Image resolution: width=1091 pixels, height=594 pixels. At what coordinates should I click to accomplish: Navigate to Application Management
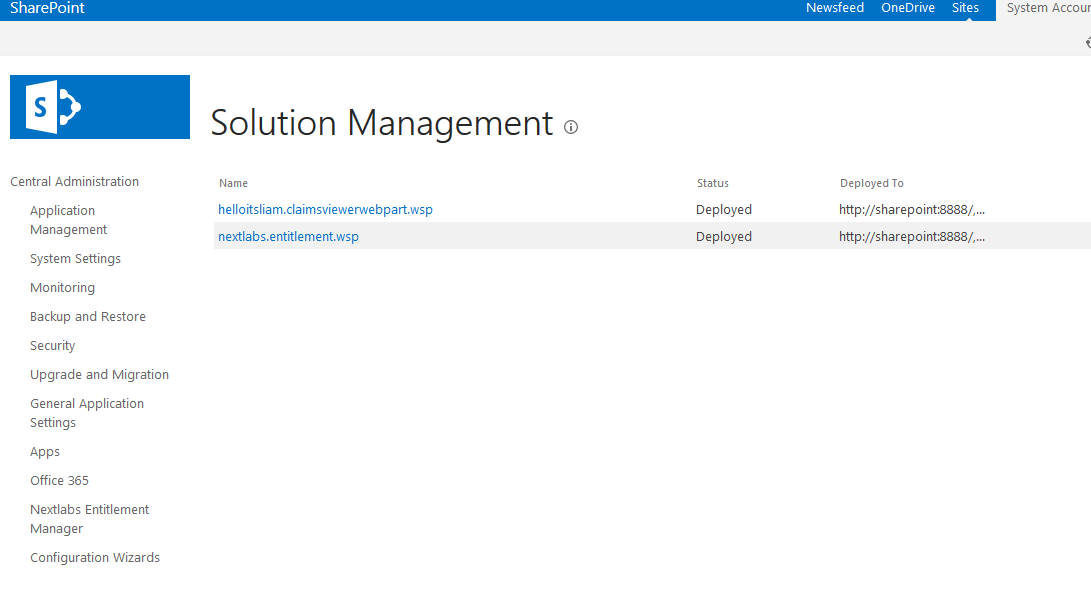(68, 220)
